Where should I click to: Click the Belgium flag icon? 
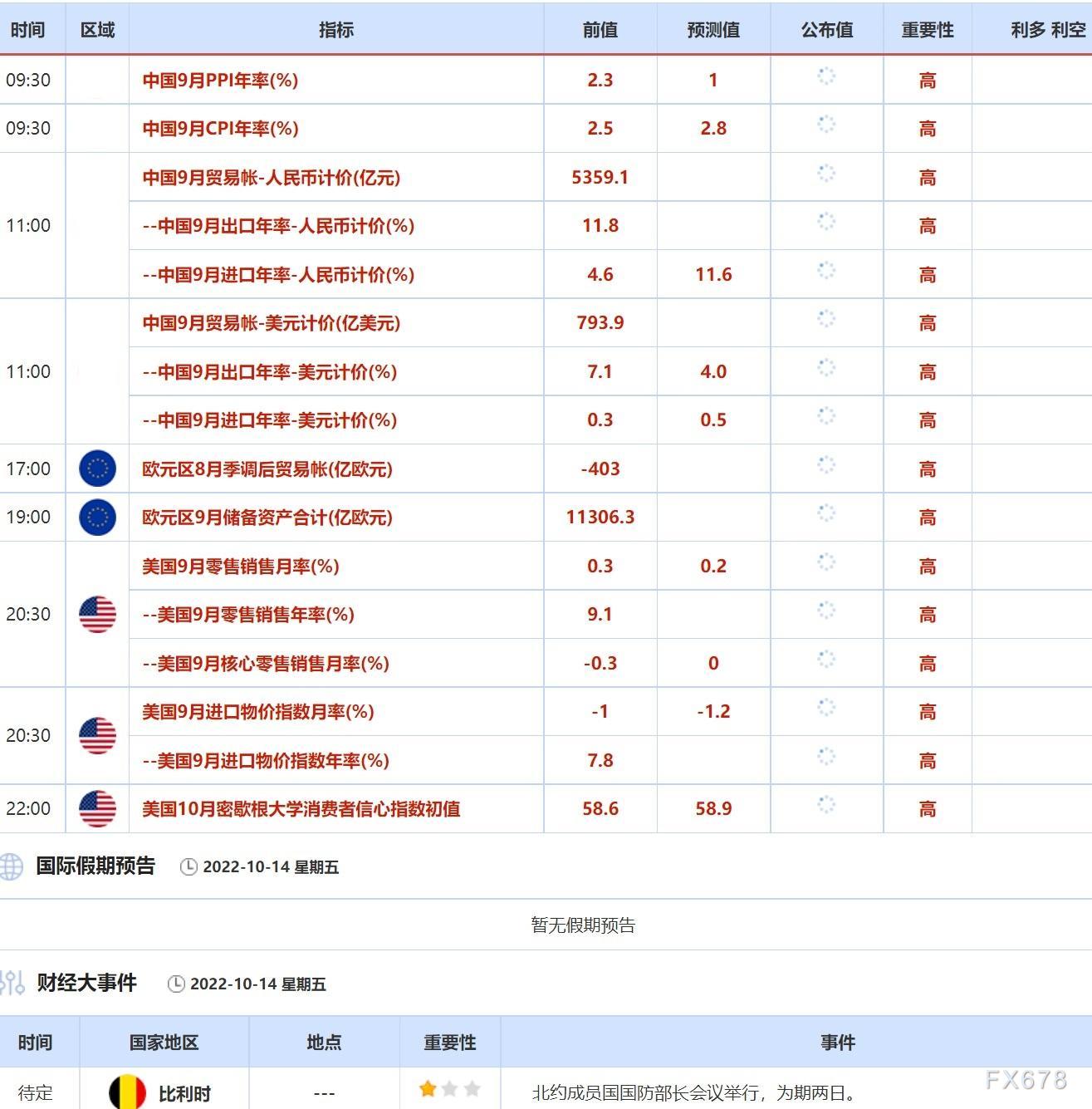(x=127, y=1092)
